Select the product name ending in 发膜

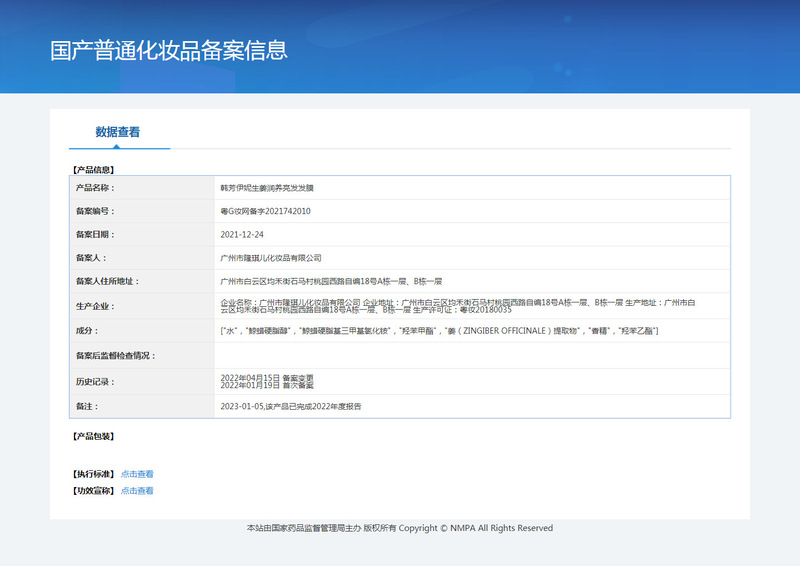267,188
